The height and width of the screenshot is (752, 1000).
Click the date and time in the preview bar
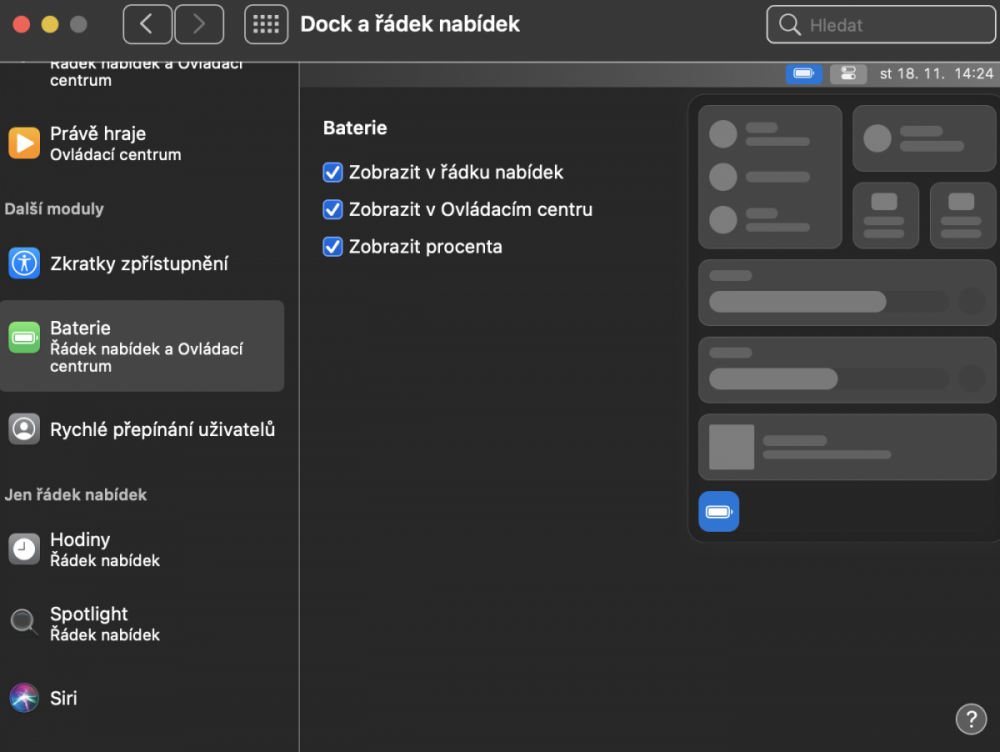pos(936,73)
